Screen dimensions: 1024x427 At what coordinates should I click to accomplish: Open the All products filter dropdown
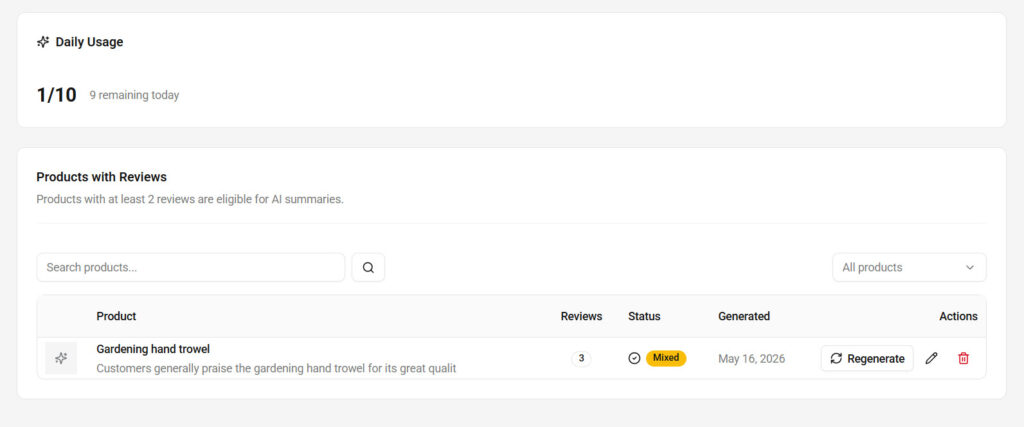click(909, 268)
